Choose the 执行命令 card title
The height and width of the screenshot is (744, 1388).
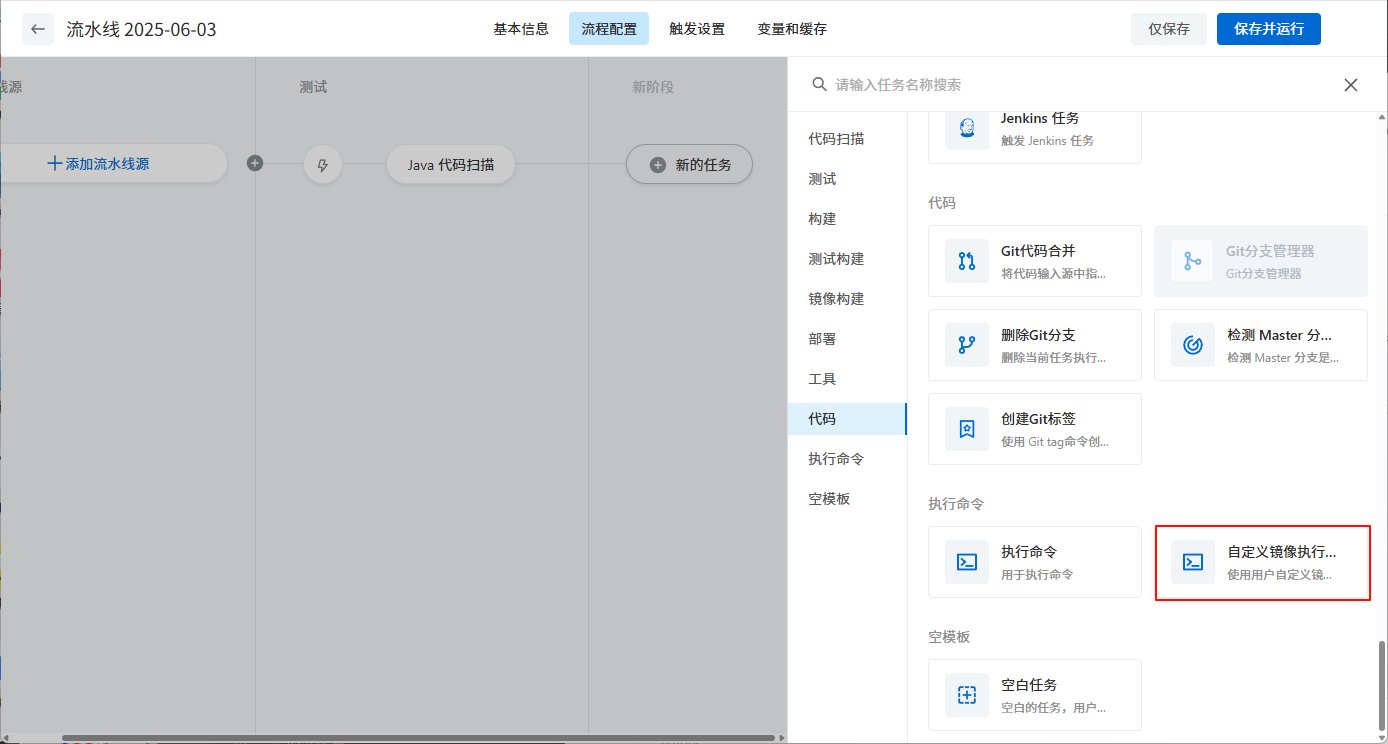1029,552
